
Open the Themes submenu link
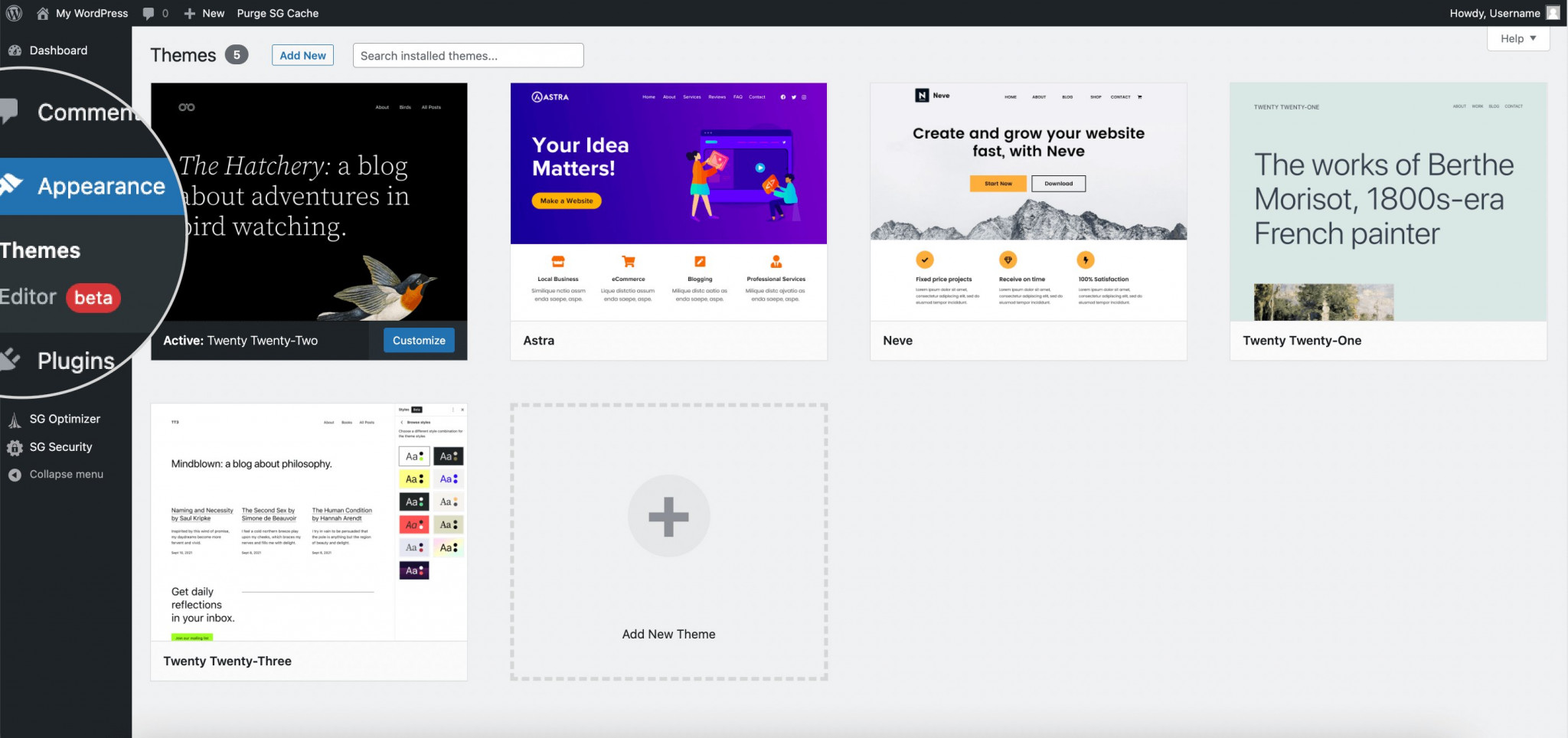coord(40,250)
